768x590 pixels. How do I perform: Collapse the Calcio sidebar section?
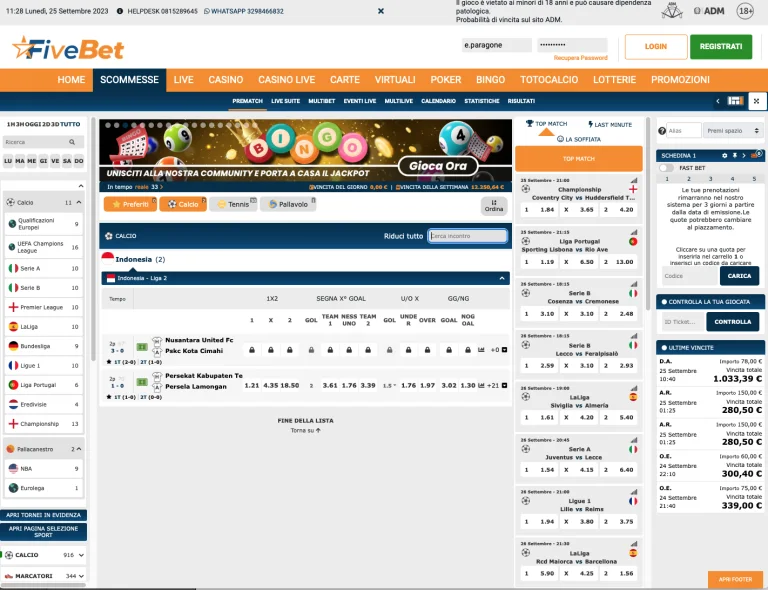(79, 202)
